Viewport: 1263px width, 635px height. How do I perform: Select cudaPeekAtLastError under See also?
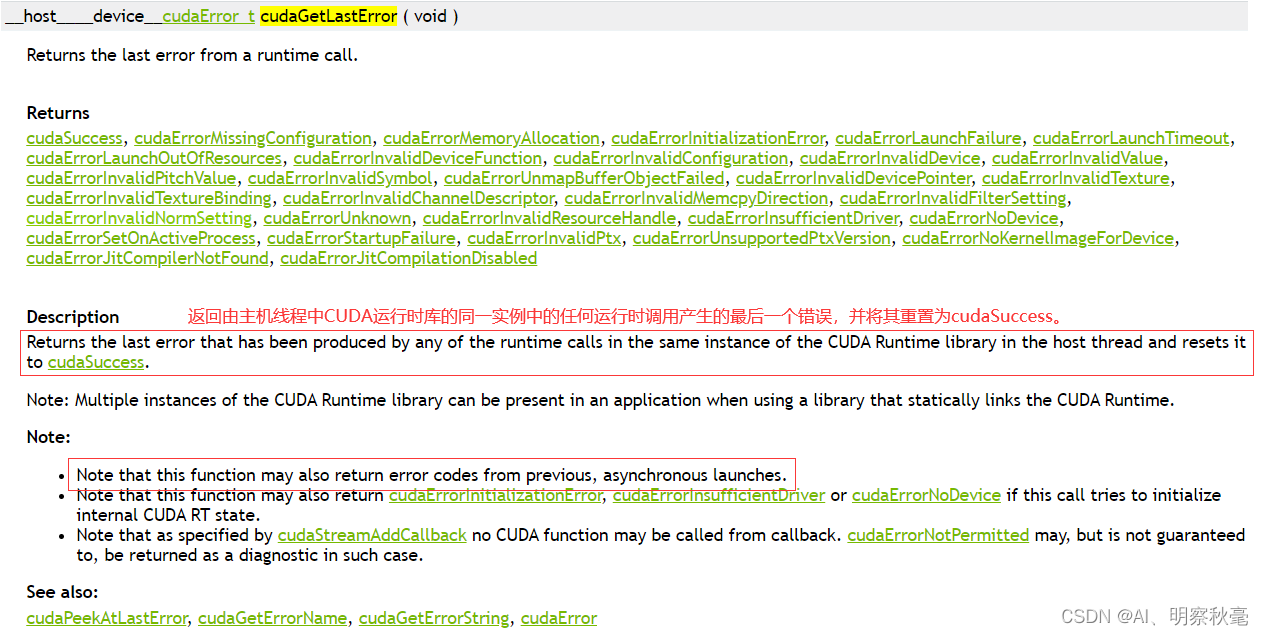(106, 618)
